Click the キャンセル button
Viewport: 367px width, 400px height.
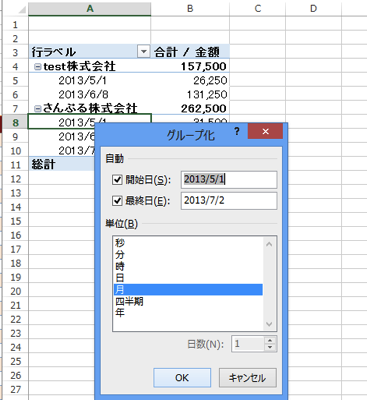pos(248,378)
